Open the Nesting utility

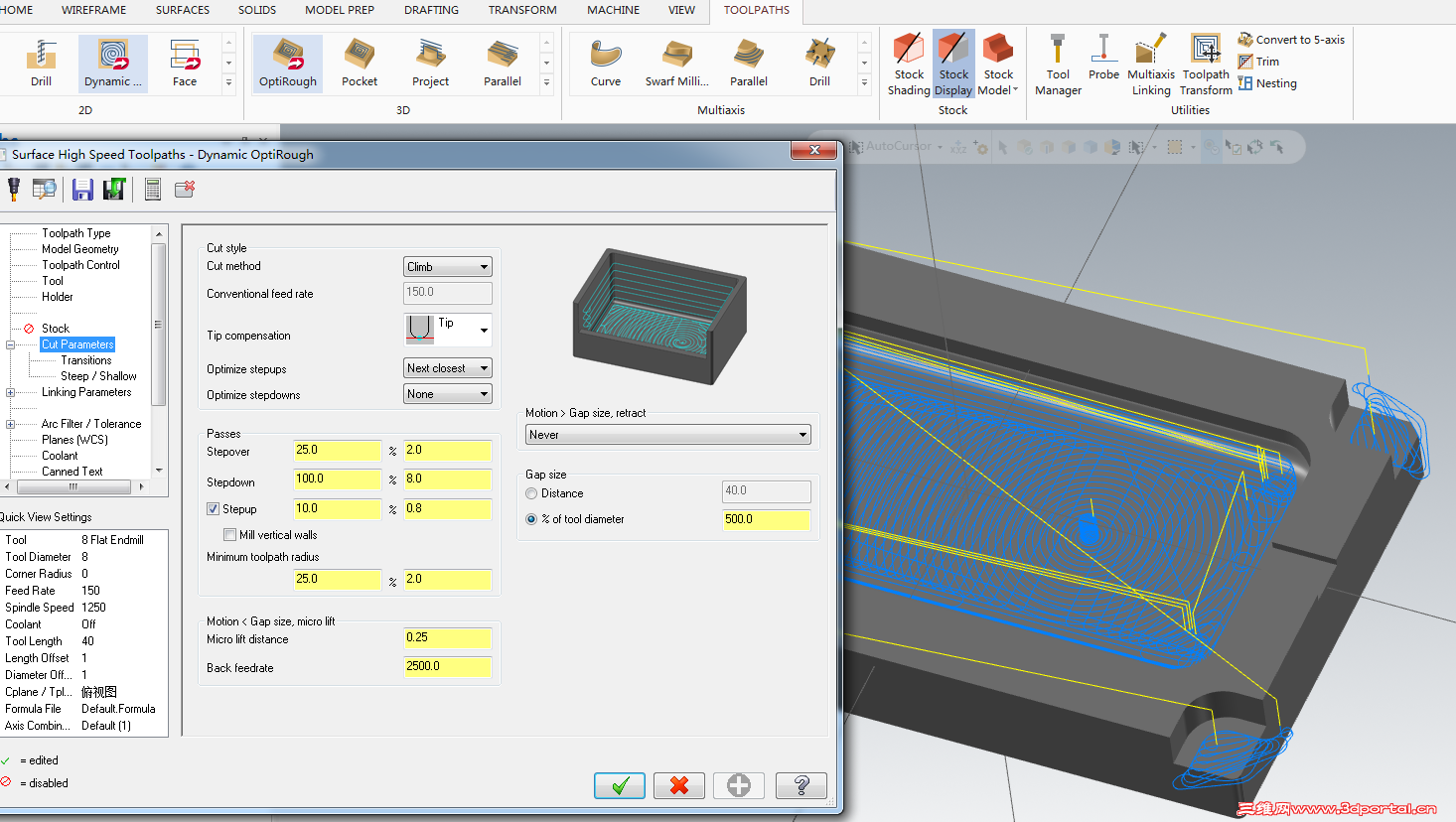1267,83
